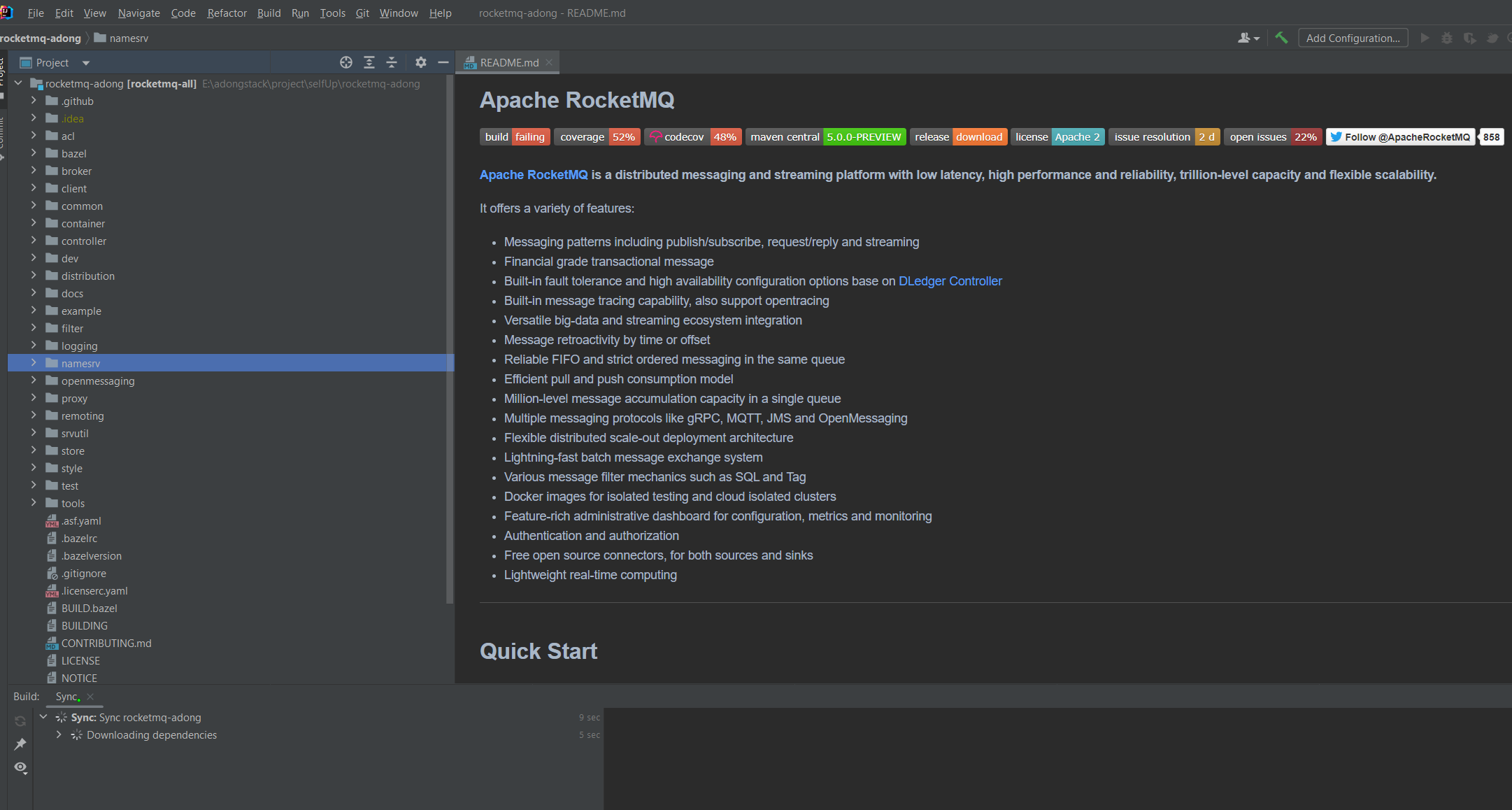Click the Project tree vertical scrollbar
Screen dimensions: 1512x810
(x=450, y=339)
